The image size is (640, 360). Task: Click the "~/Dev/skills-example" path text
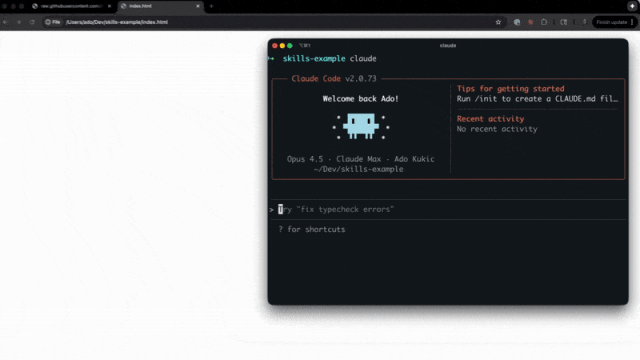coord(358,169)
